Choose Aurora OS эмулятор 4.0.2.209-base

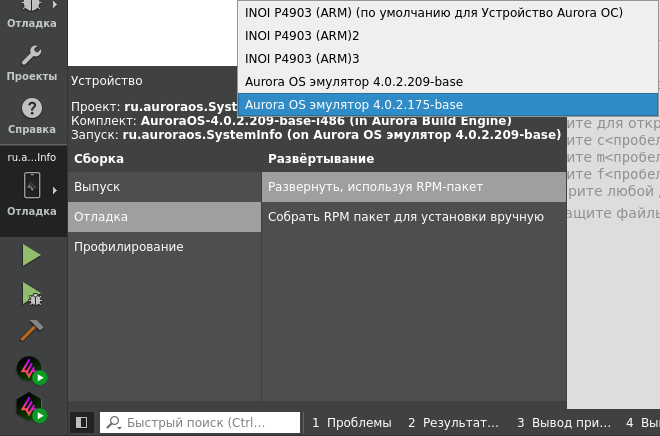point(447,82)
